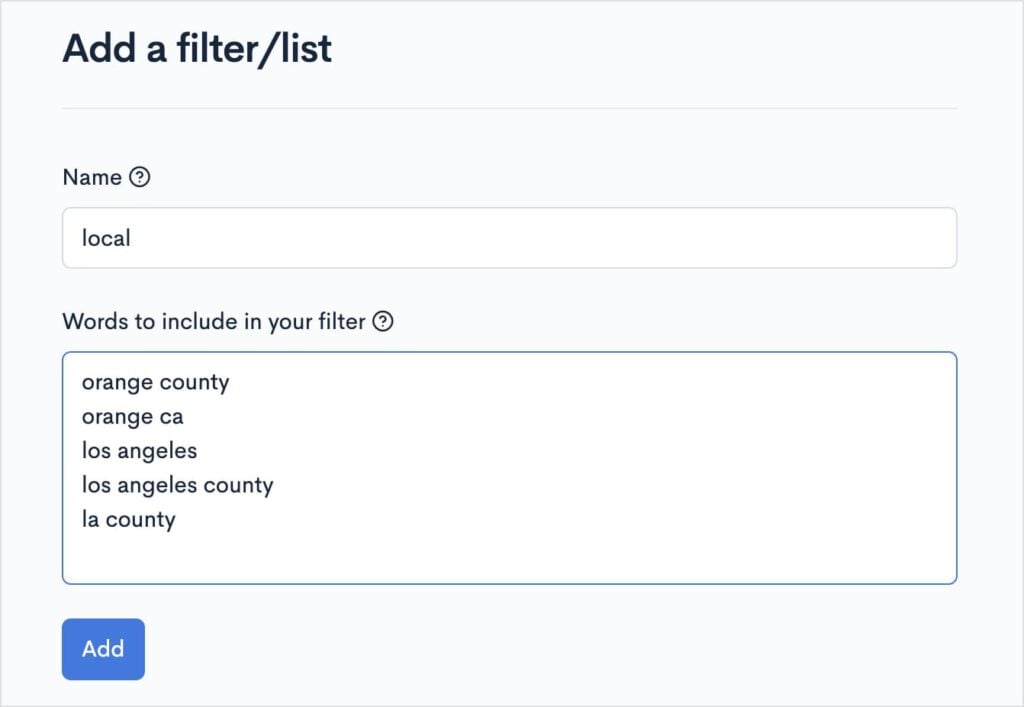The height and width of the screenshot is (707, 1024).
Task: Click the end of the word local
Action: (131, 237)
